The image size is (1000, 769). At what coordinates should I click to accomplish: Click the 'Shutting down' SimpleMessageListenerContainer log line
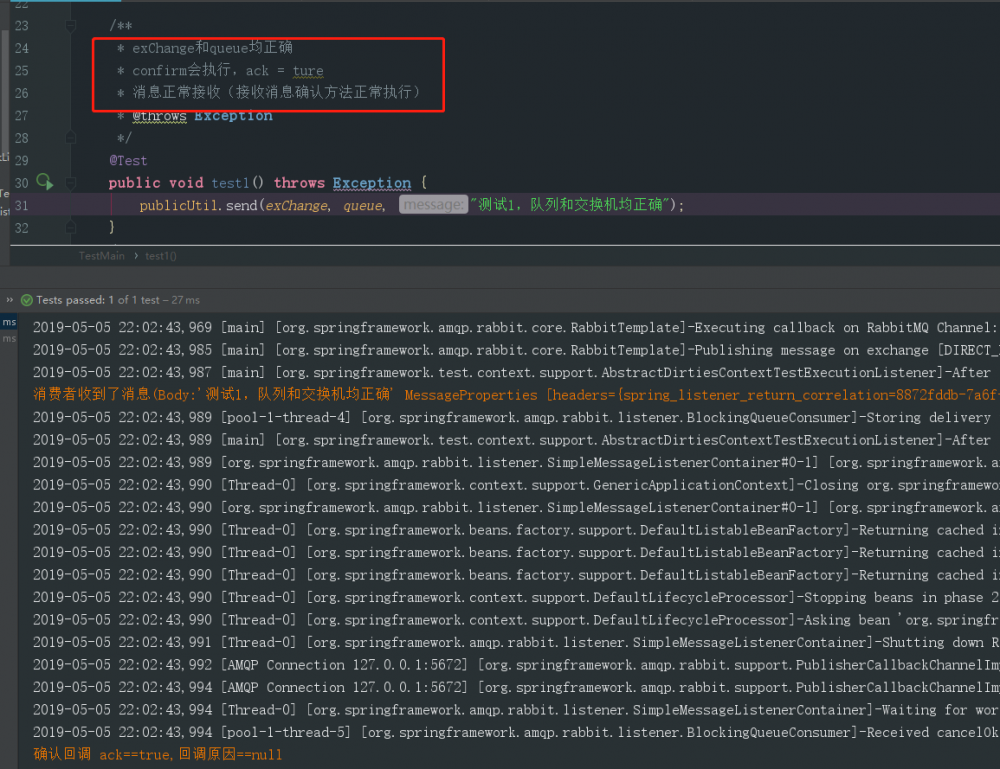click(516, 642)
